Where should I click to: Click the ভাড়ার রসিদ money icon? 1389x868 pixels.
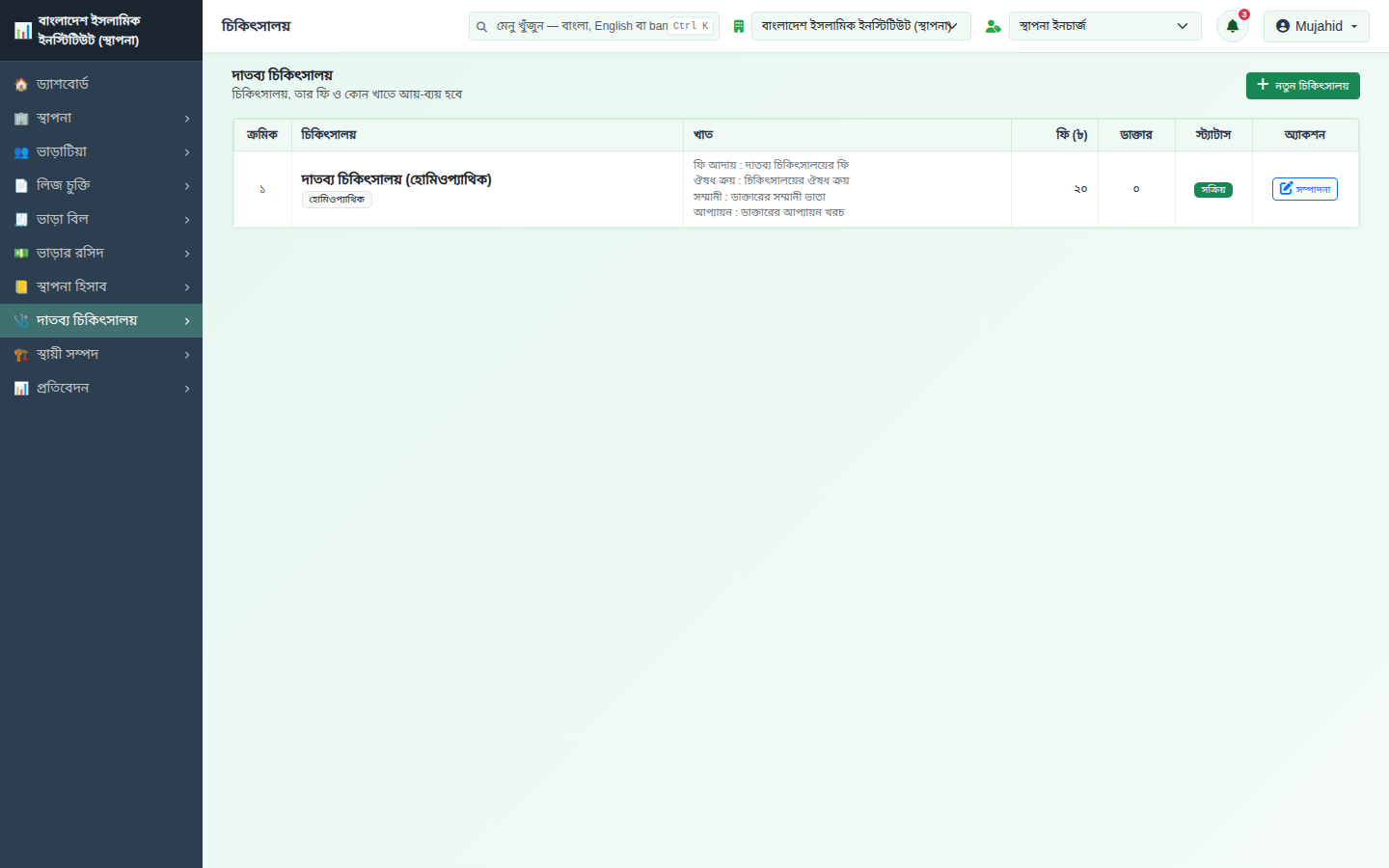coord(21,254)
